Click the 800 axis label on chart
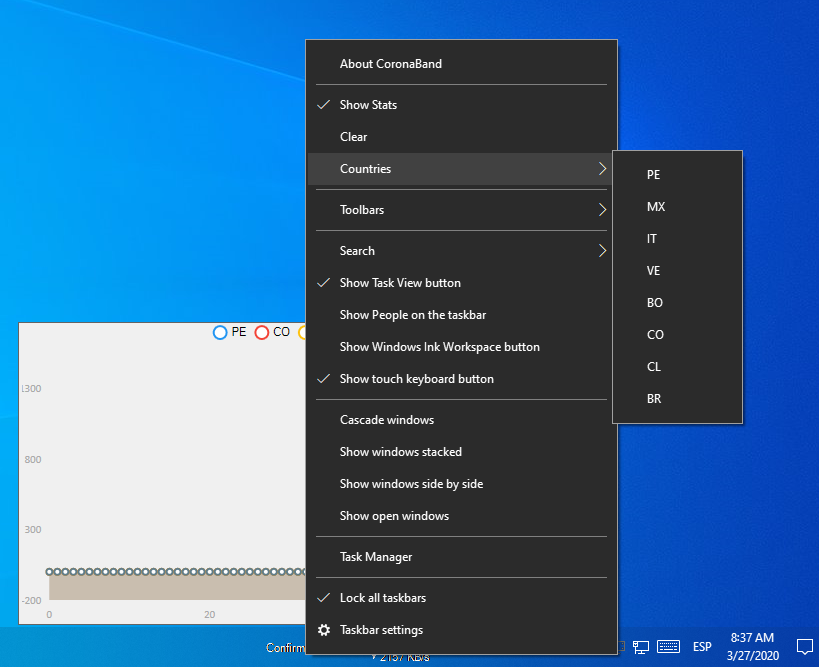 (32, 460)
